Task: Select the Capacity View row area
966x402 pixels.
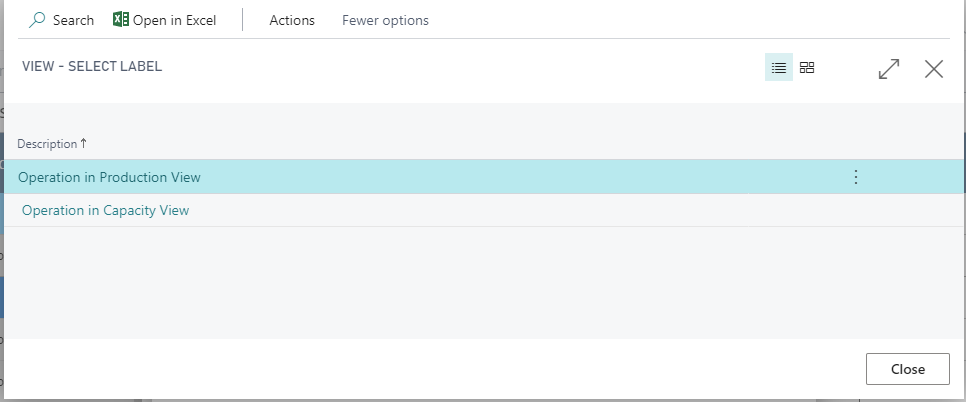Action: point(484,211)
